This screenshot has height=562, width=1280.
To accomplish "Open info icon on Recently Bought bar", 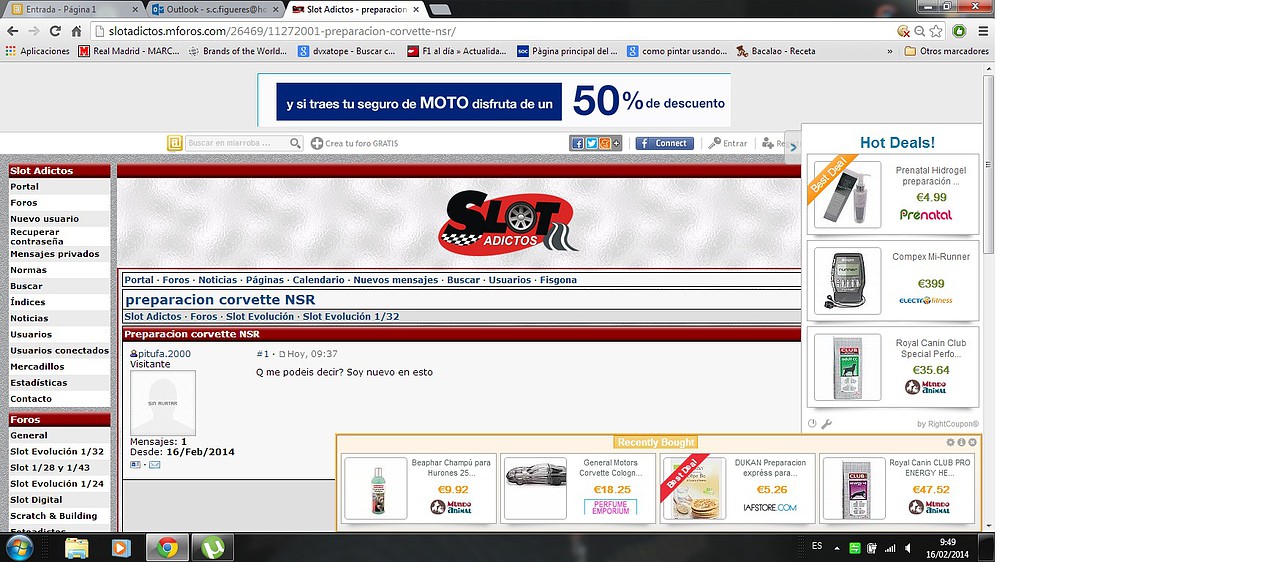I will 961,442.
